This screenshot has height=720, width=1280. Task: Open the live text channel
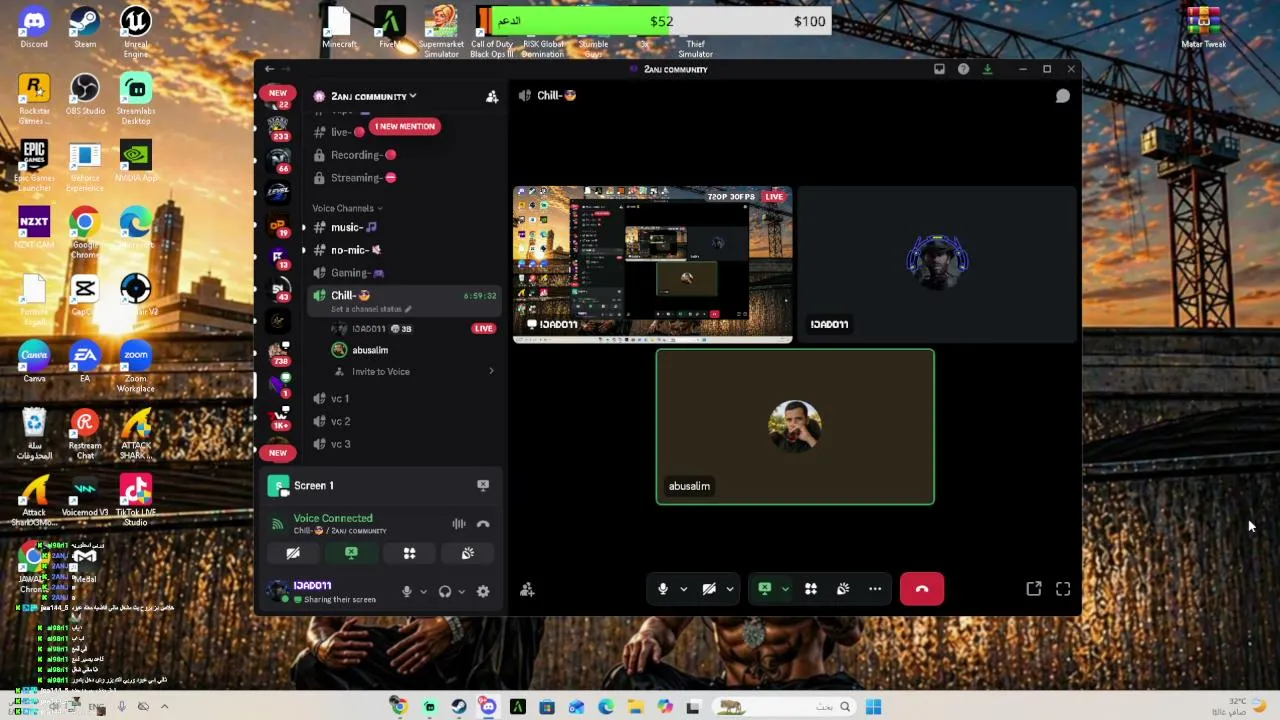coord(339,132)
